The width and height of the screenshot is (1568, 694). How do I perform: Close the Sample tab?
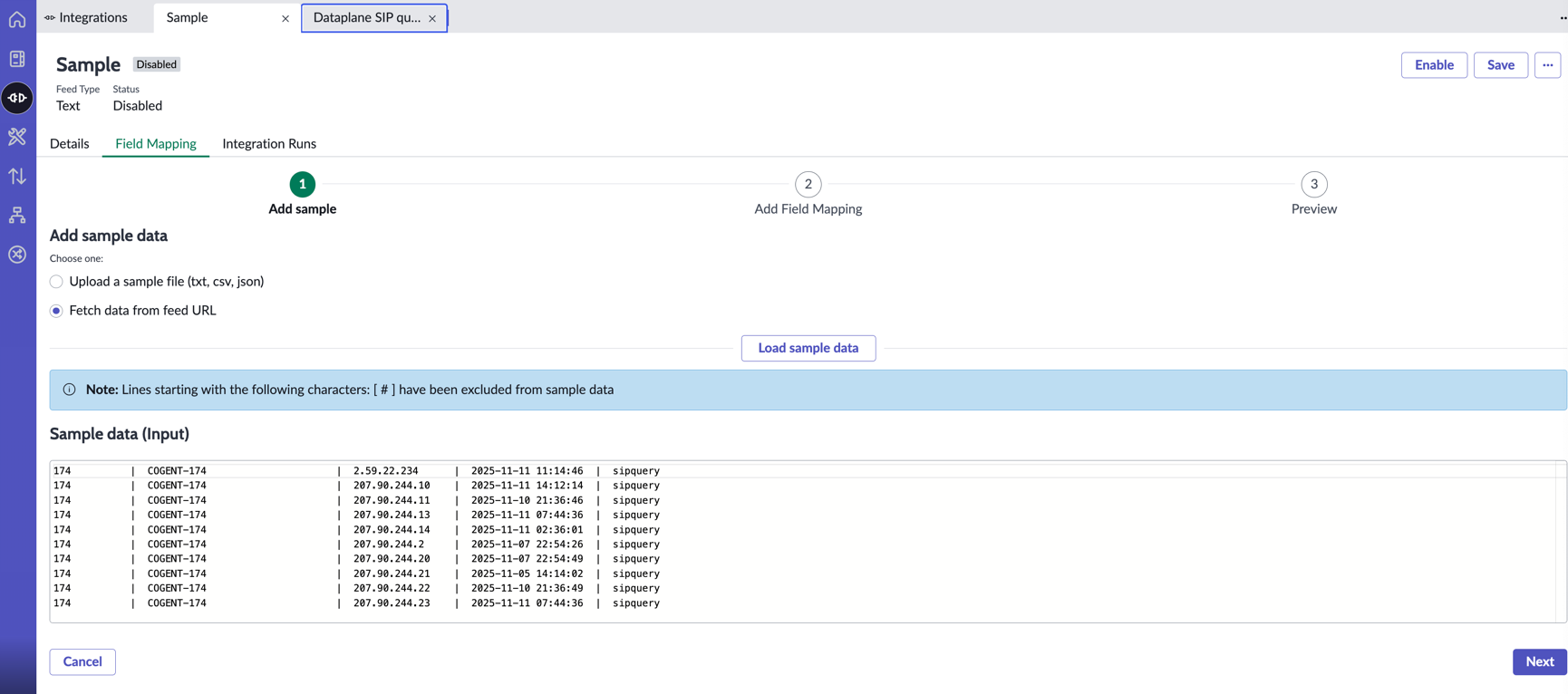(286, 18)
